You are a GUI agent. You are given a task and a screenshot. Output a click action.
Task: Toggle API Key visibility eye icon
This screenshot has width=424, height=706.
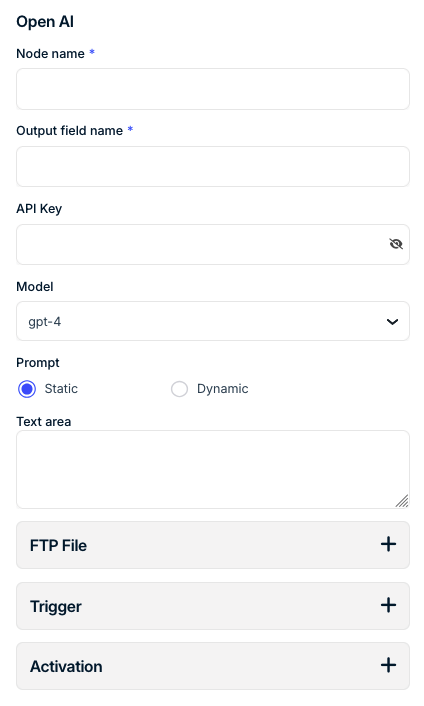pyautogui.click(x=396, y=244)
